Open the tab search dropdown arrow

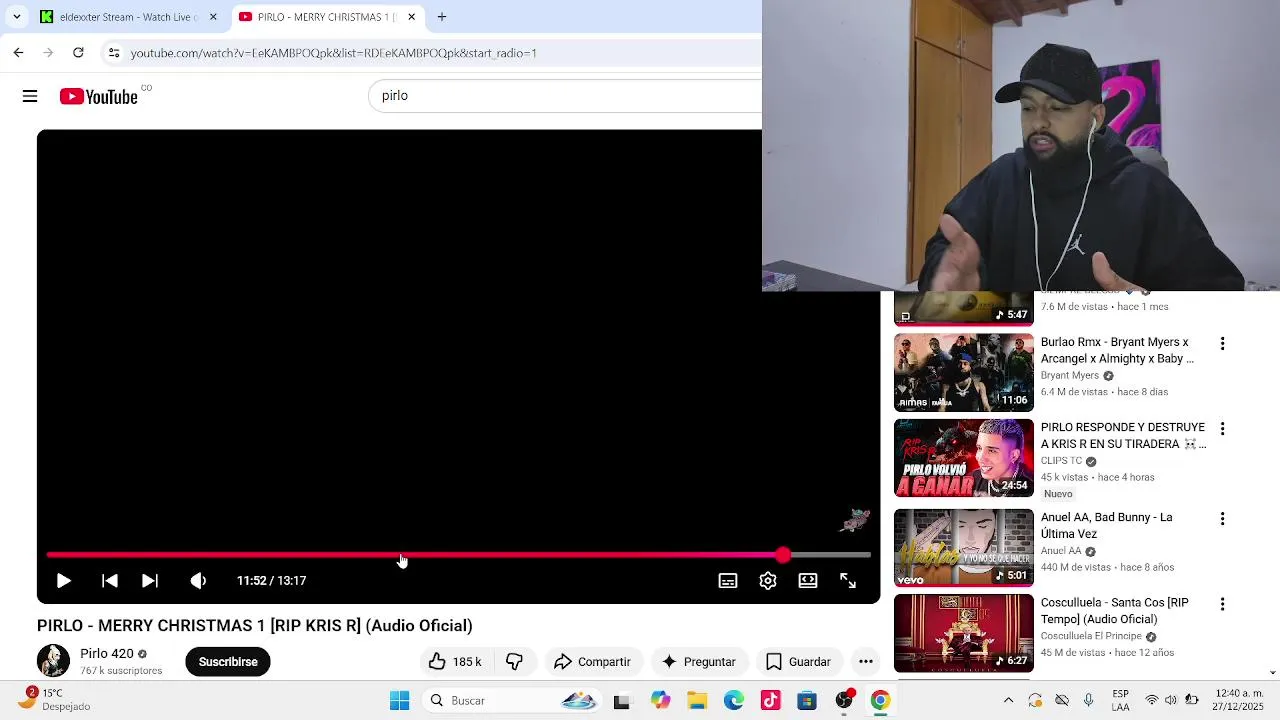click(x=16, y=17)
